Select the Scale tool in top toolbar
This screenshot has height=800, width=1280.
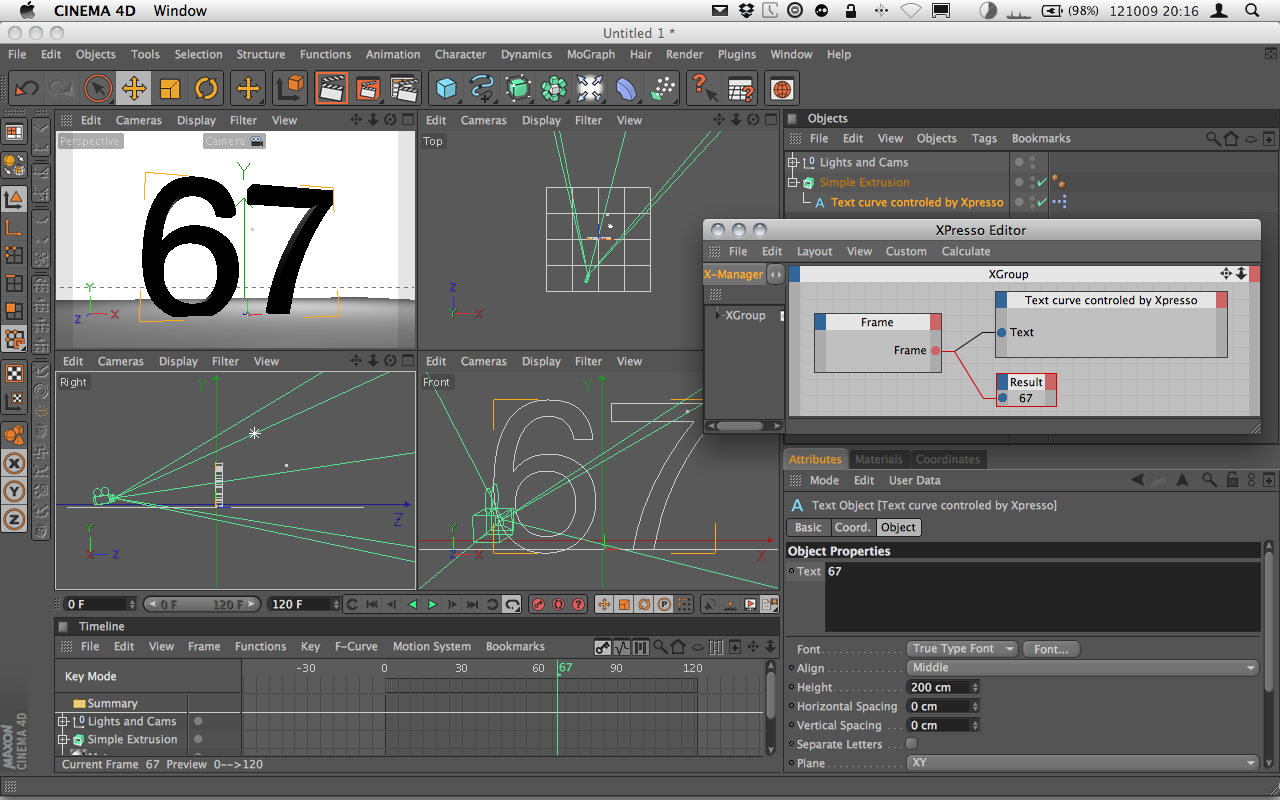170,88
